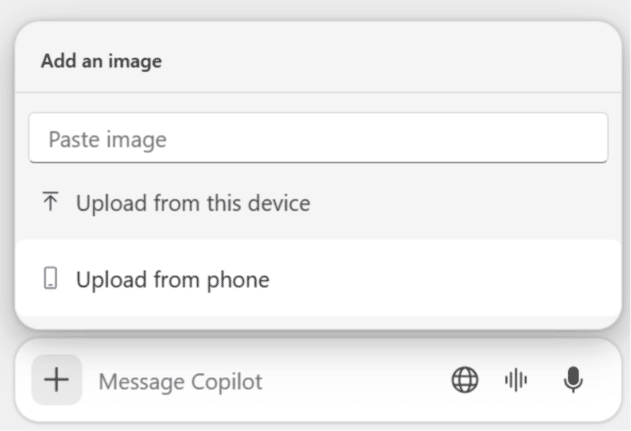Click the "Upload from this device" text label
This screenshot has height=431, width=631.
pos(193,203)
